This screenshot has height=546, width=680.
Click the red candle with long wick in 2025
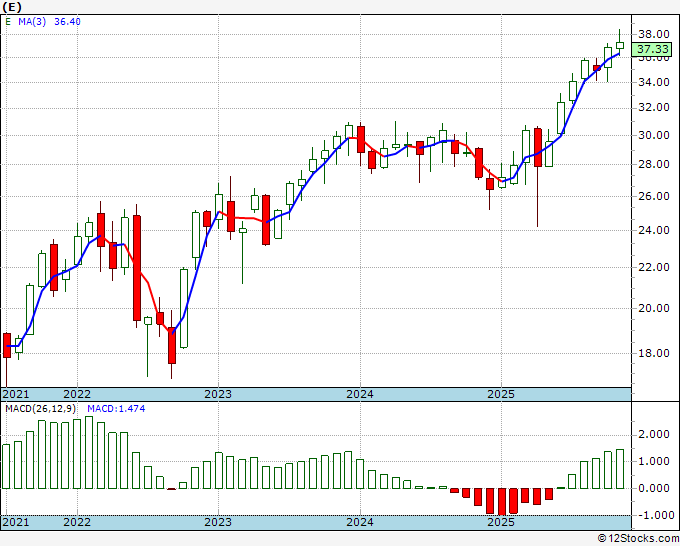pos(538,147)
